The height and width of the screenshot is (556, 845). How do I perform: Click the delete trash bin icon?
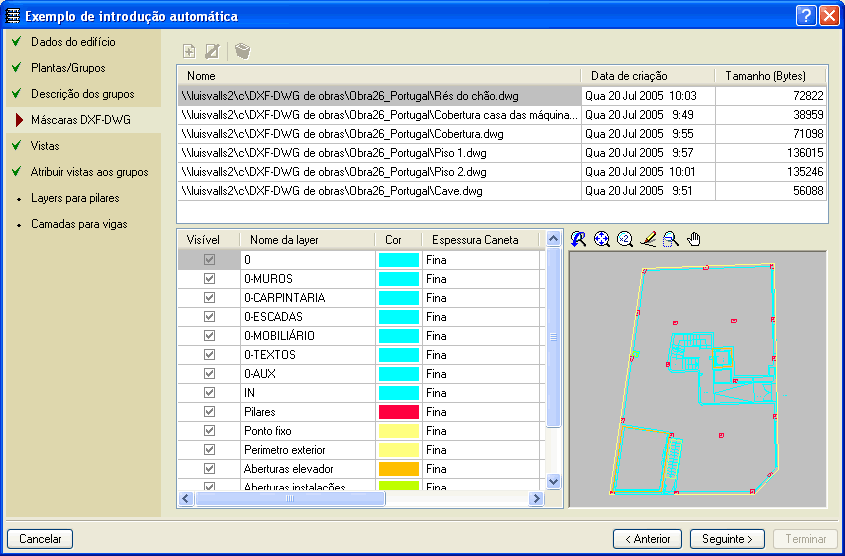[243, 51]
